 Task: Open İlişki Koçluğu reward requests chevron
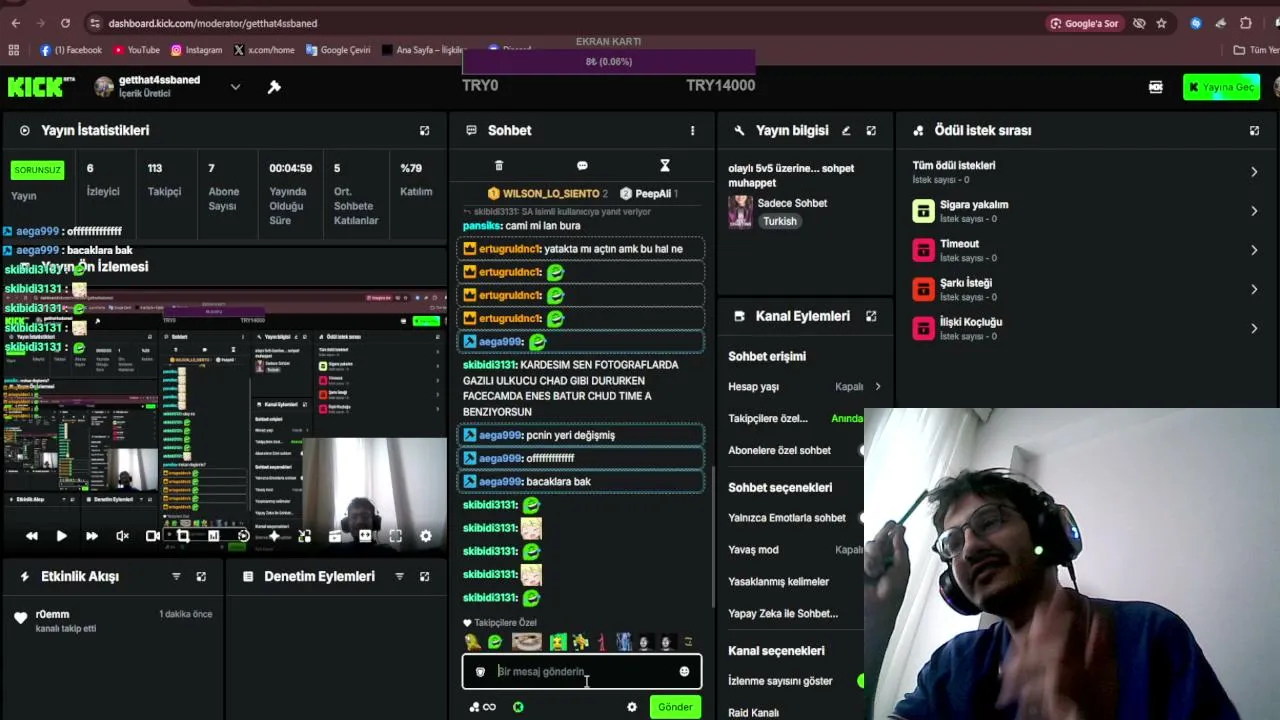click(1254, 328)
